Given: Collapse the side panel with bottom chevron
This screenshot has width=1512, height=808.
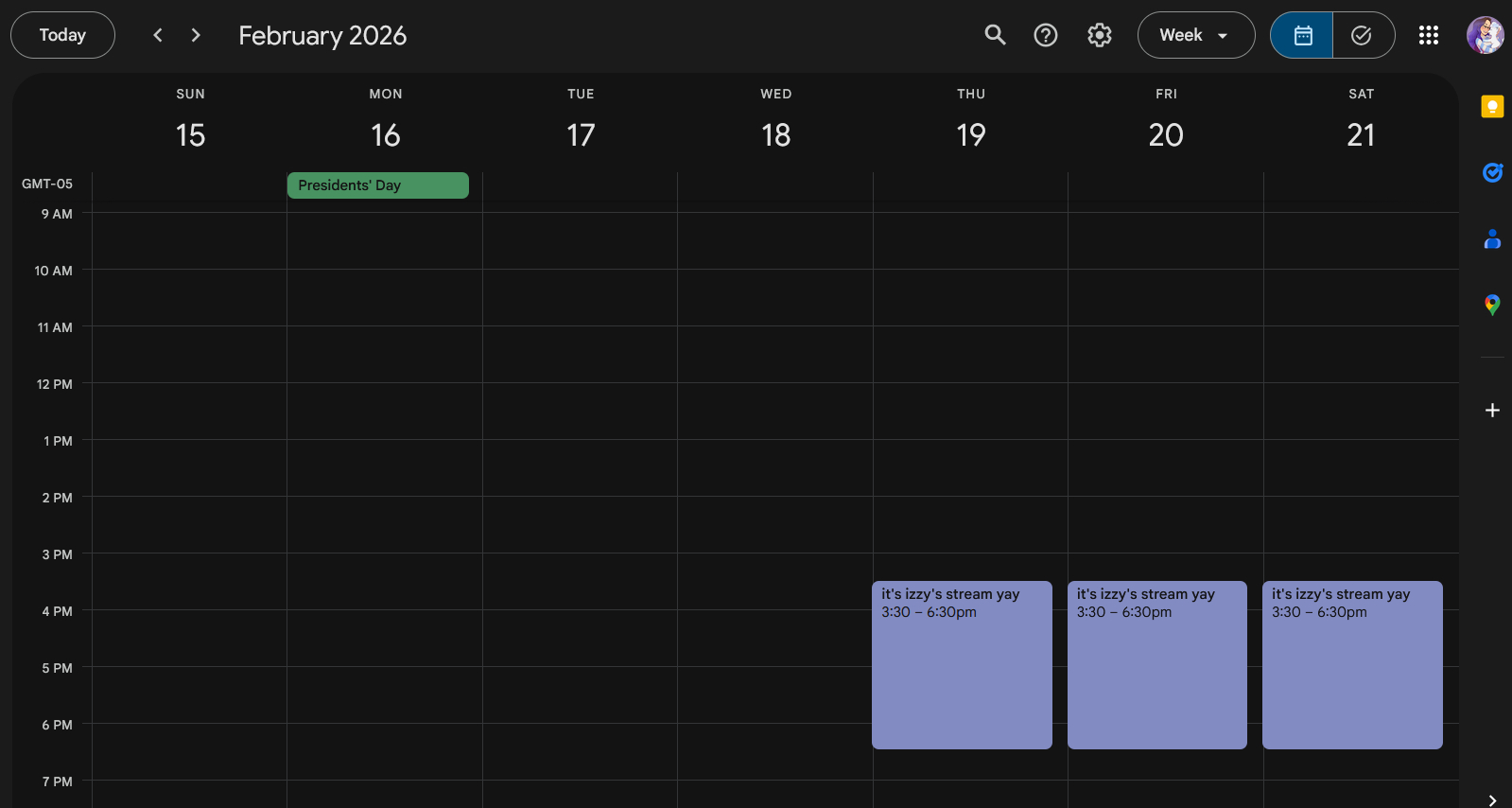Looking at the screenshot, I should [1492, 799].
